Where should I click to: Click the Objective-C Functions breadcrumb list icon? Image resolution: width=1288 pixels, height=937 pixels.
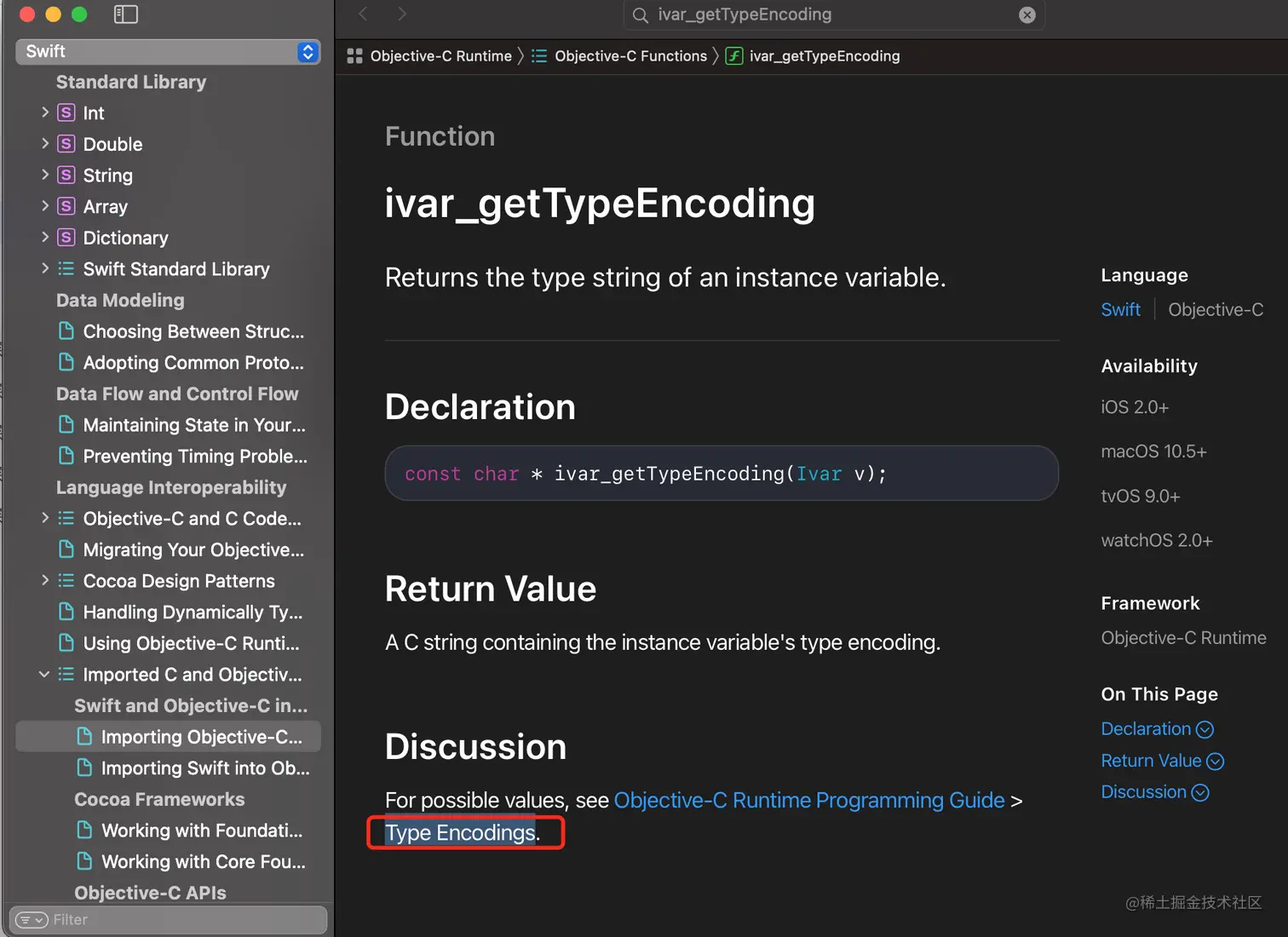coord(539,56)
